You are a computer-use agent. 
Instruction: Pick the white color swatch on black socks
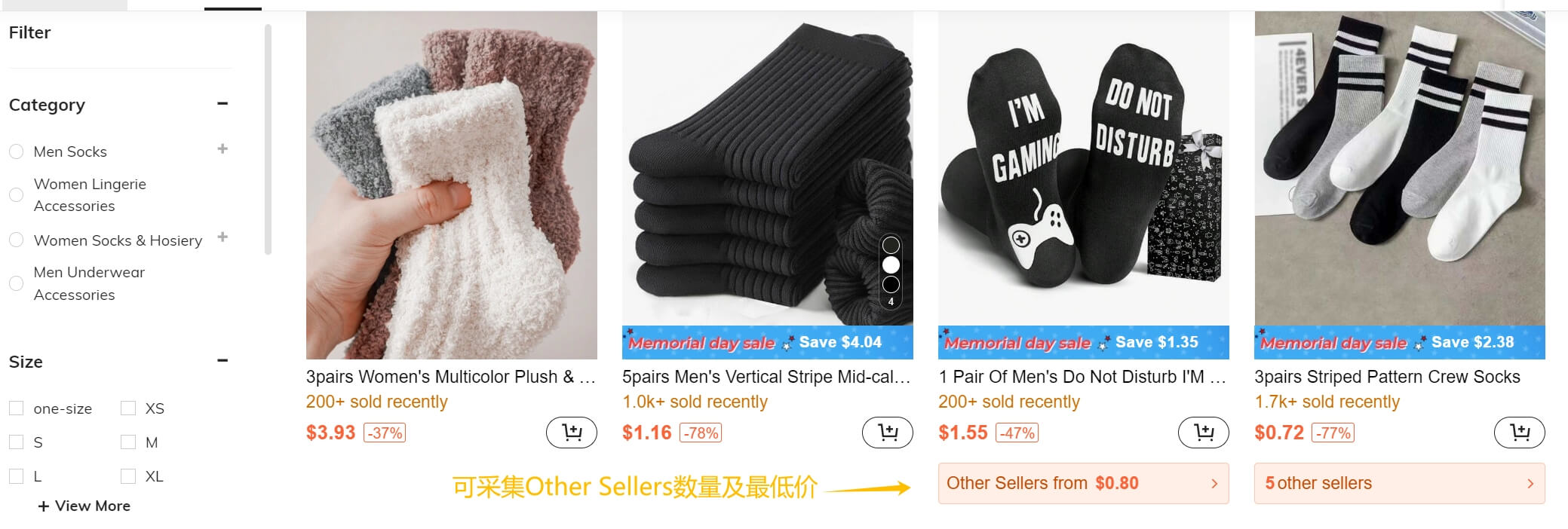[891, 265]
